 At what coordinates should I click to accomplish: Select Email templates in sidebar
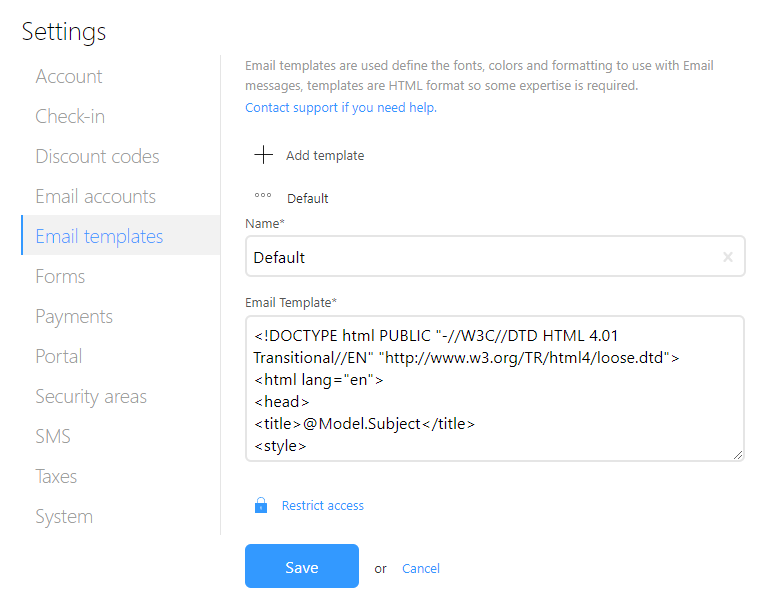99,237
